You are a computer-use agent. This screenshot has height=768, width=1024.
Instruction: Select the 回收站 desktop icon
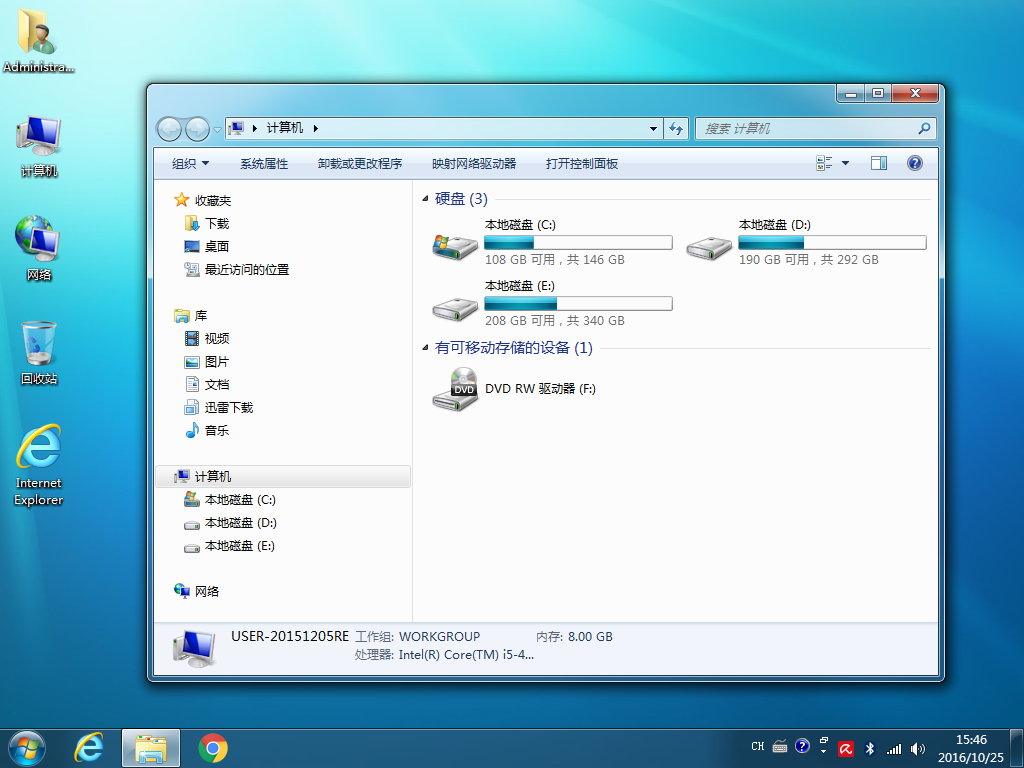[x=39, y=353]
